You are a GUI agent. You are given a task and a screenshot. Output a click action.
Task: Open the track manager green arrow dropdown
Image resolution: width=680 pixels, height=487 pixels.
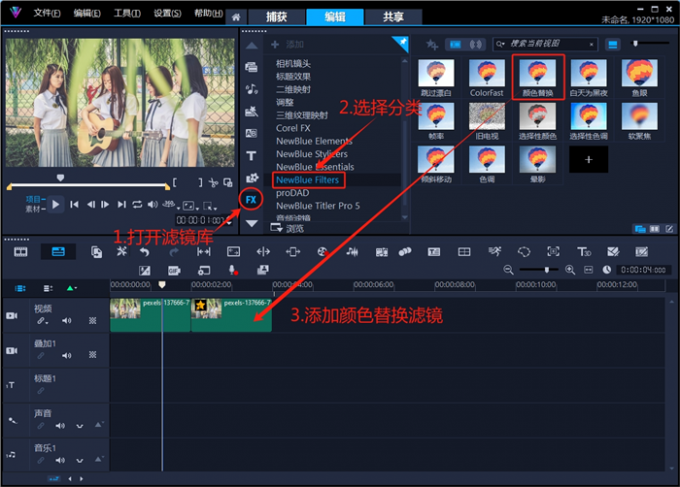click(x=72, y=288)
